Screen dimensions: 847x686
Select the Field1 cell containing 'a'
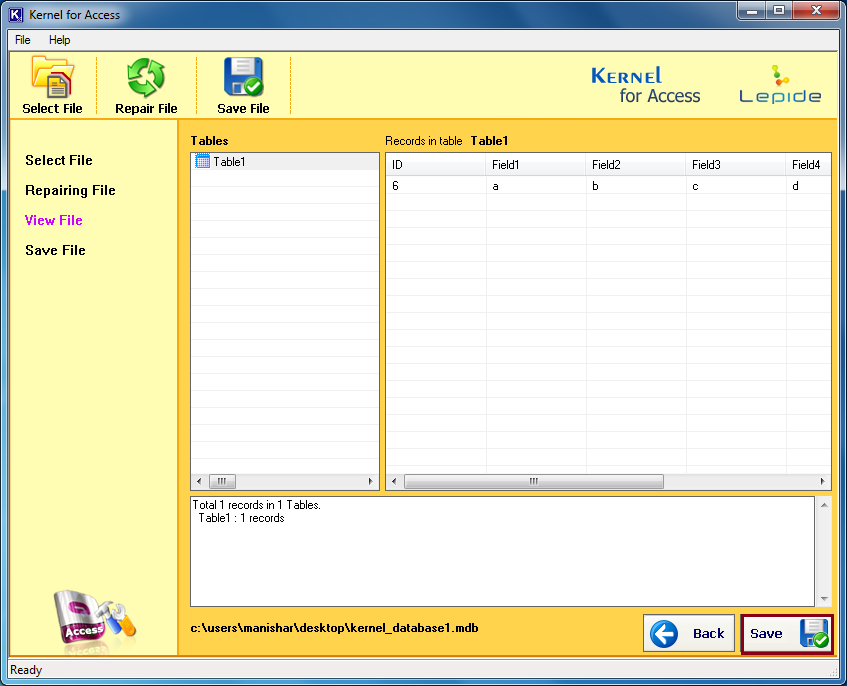coord(536,186)
